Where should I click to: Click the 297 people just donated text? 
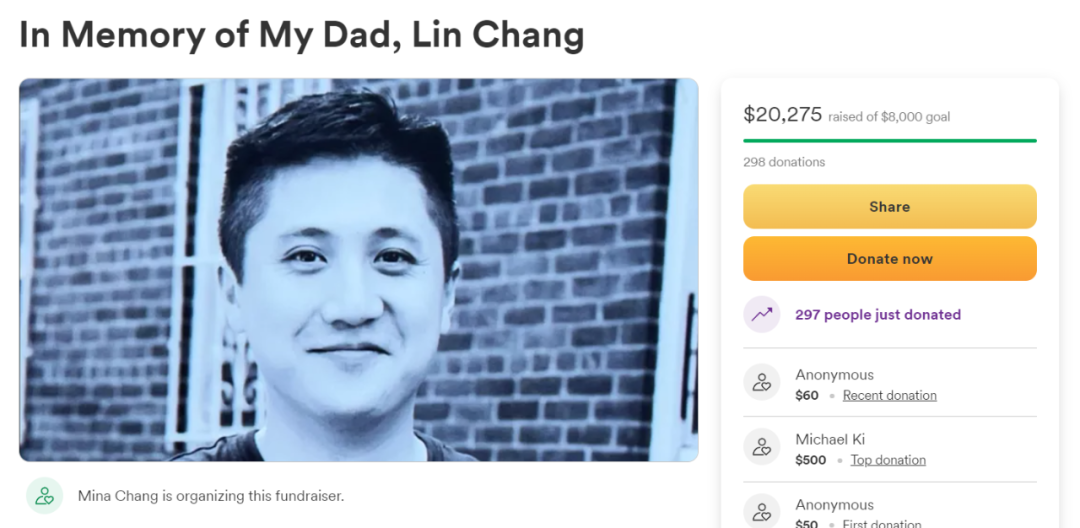[x=878, y=315]
